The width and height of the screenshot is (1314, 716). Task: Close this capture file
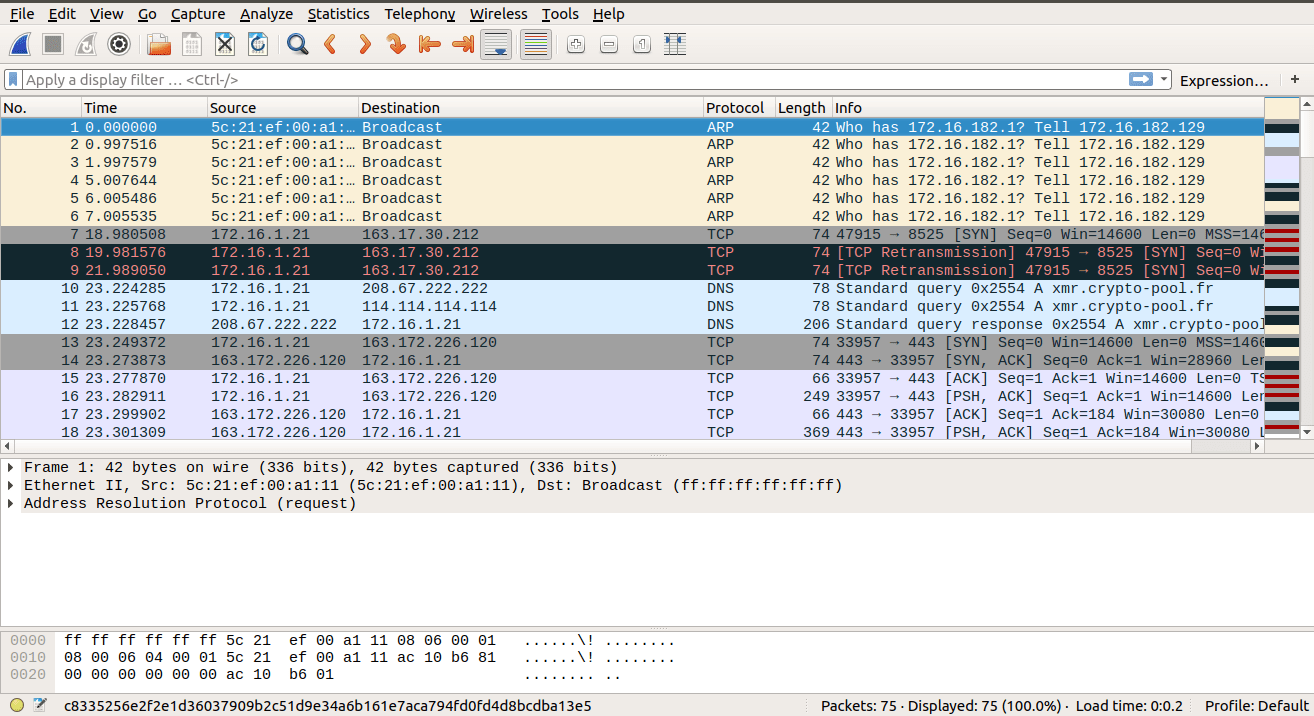pyautogui.click(x=225, y=44)
